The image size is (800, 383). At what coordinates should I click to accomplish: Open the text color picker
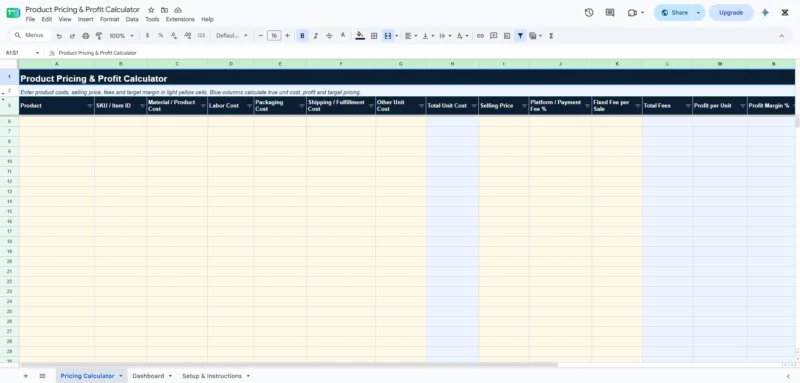[x=343, y=36]
